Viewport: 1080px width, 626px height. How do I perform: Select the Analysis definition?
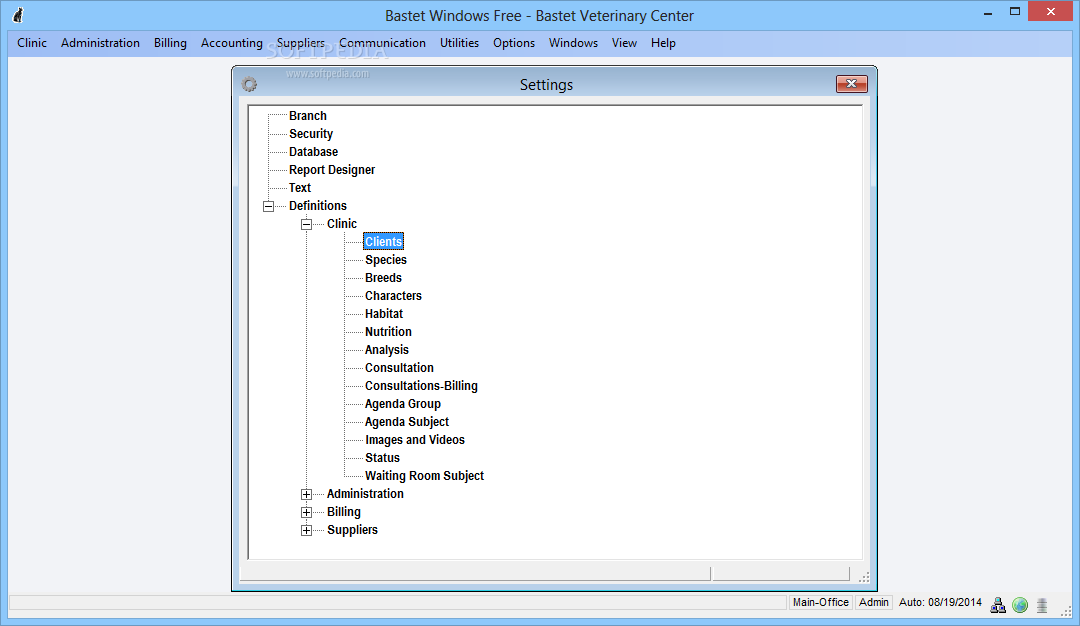[x=386, y=350]
